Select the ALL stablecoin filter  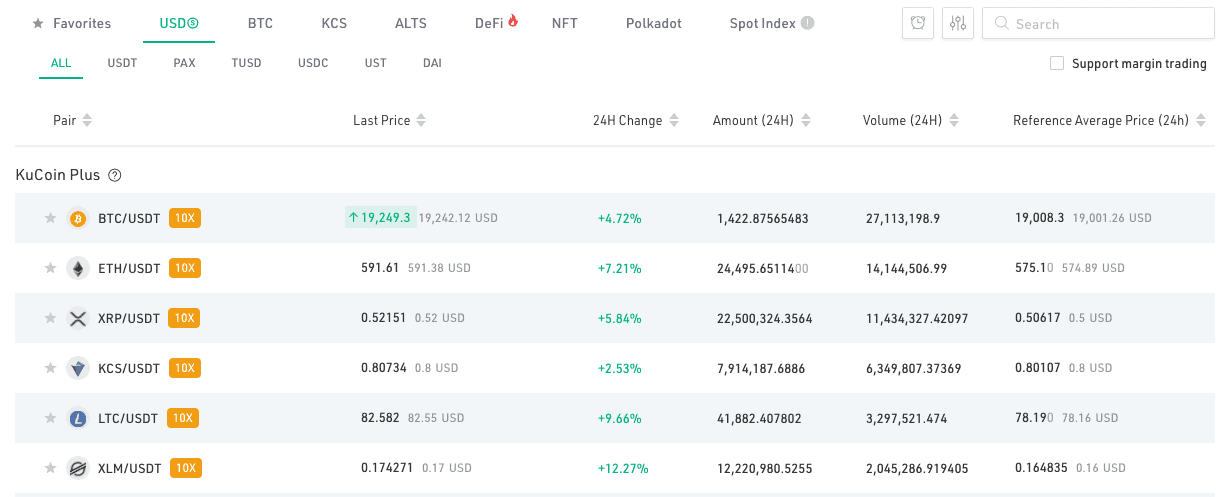(x=61, y=63)
